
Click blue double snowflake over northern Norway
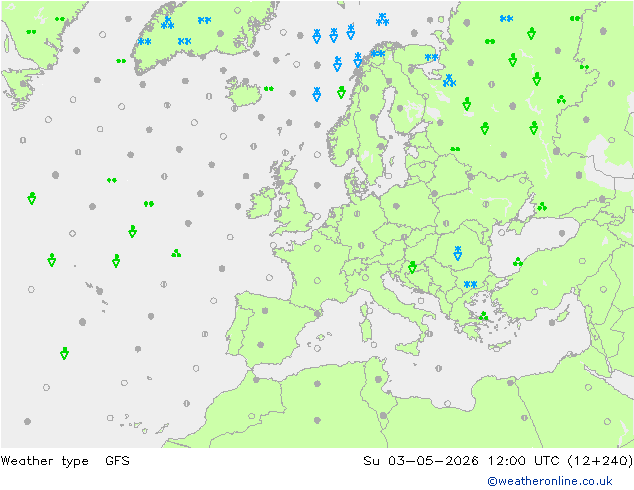click(378, 53)
